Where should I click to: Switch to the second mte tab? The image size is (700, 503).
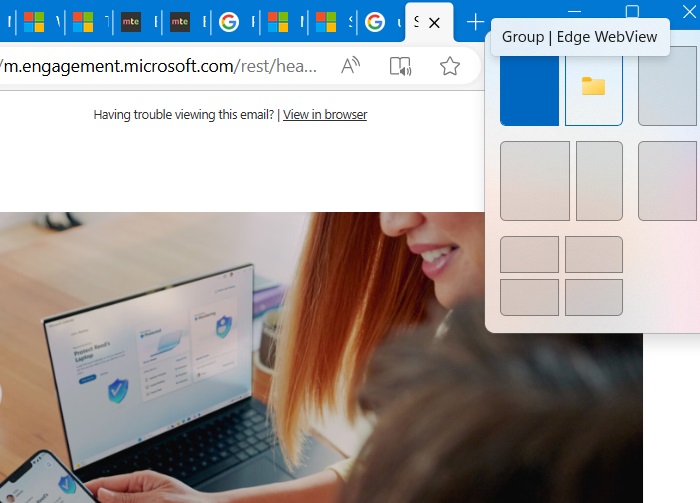179,21
